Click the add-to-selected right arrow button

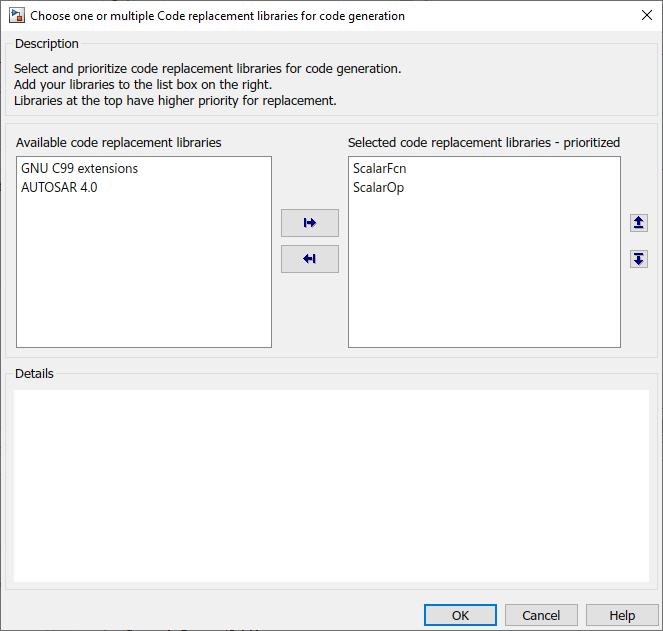pos(310,223)
